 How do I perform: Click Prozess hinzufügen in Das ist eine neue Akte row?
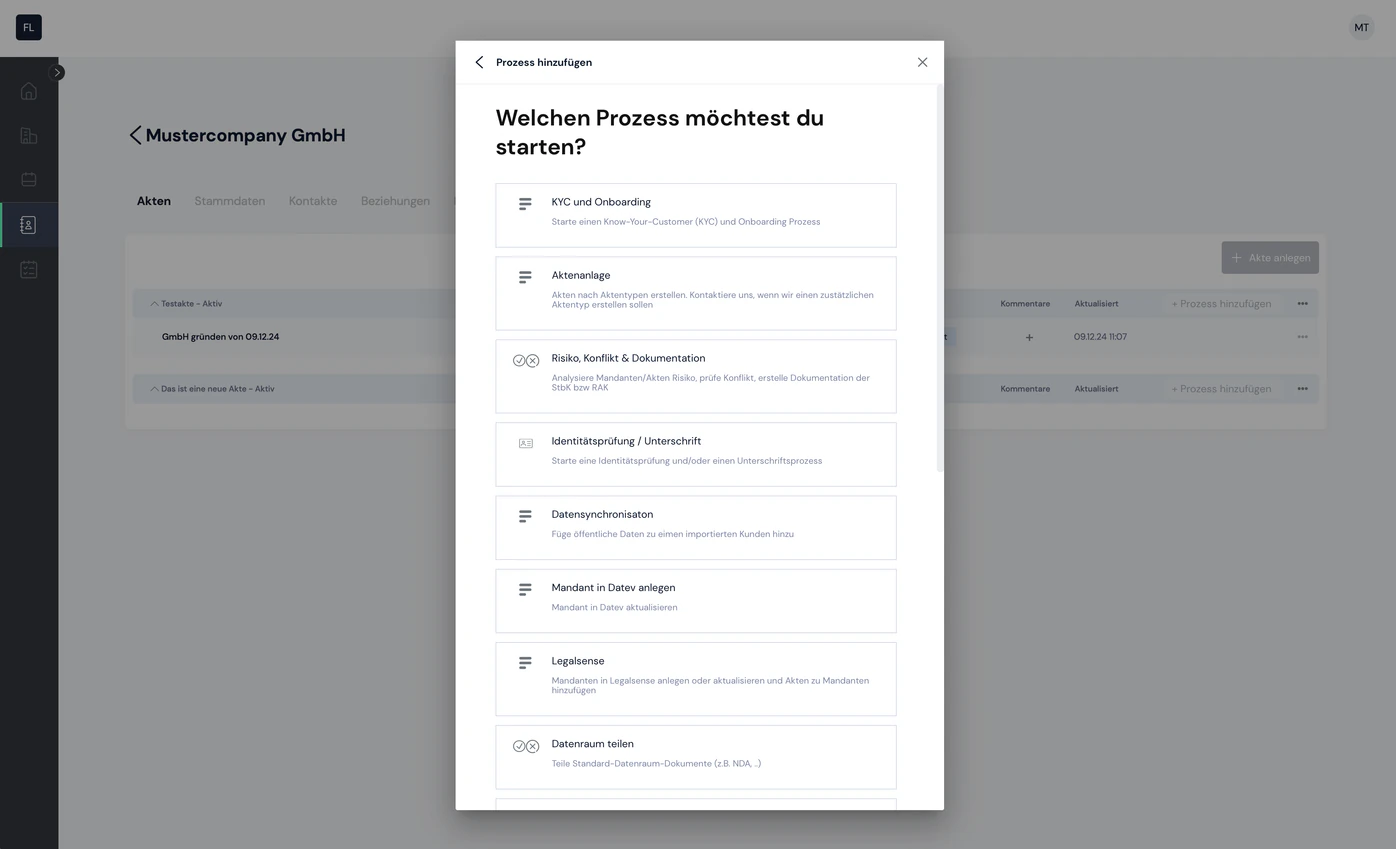(x=1221, y=389)
